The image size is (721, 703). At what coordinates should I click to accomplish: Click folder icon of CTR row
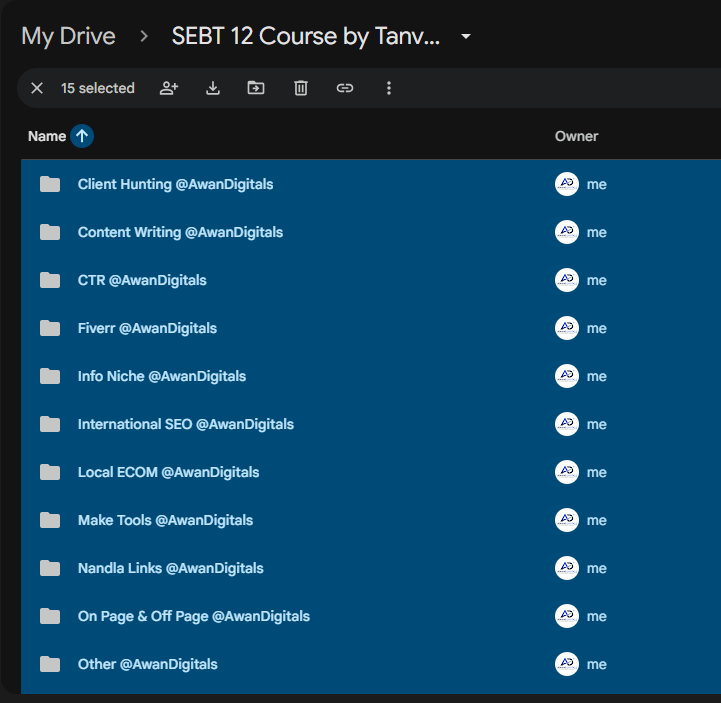click(x=50, y=280)
